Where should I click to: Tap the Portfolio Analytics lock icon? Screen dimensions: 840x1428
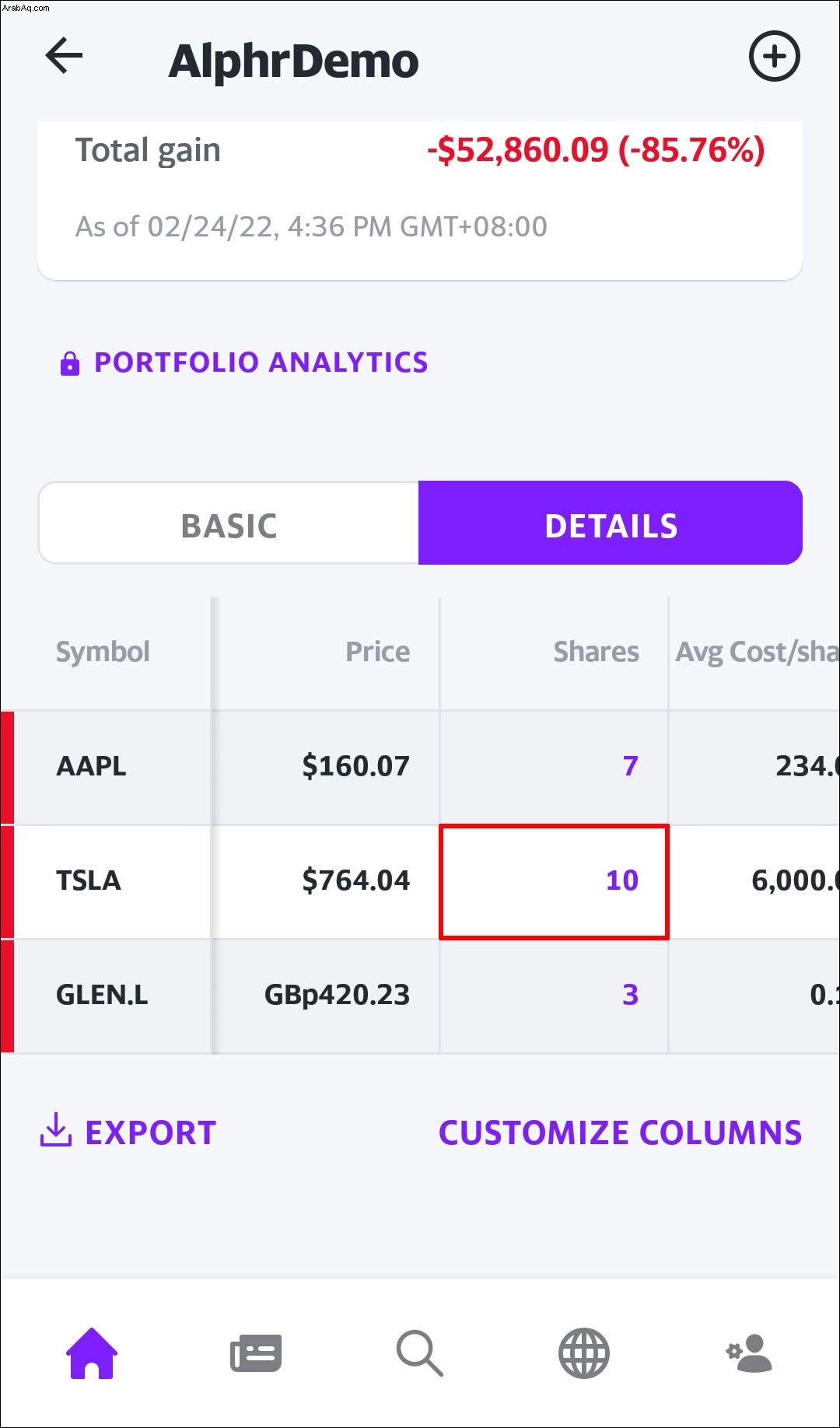(x=70, y=363)
